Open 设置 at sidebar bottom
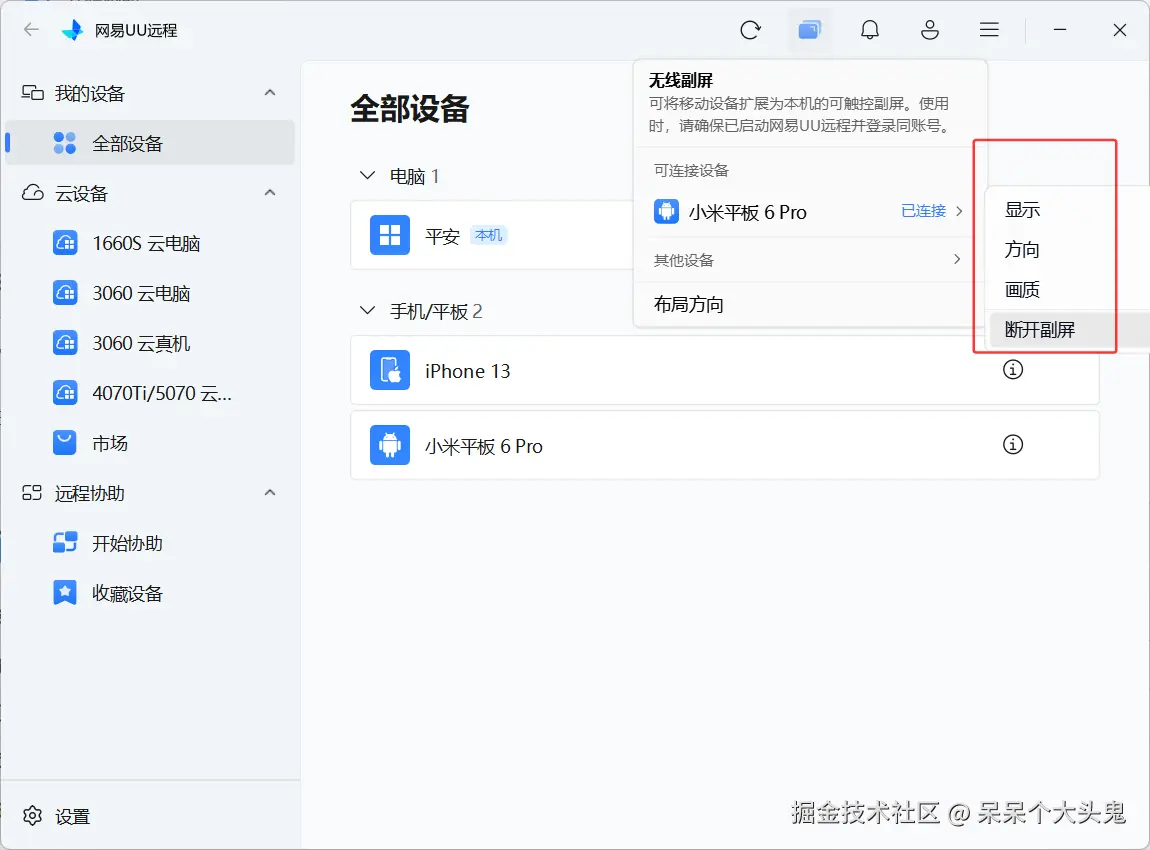The image size is (1150, 850). (x=73, y=816)
